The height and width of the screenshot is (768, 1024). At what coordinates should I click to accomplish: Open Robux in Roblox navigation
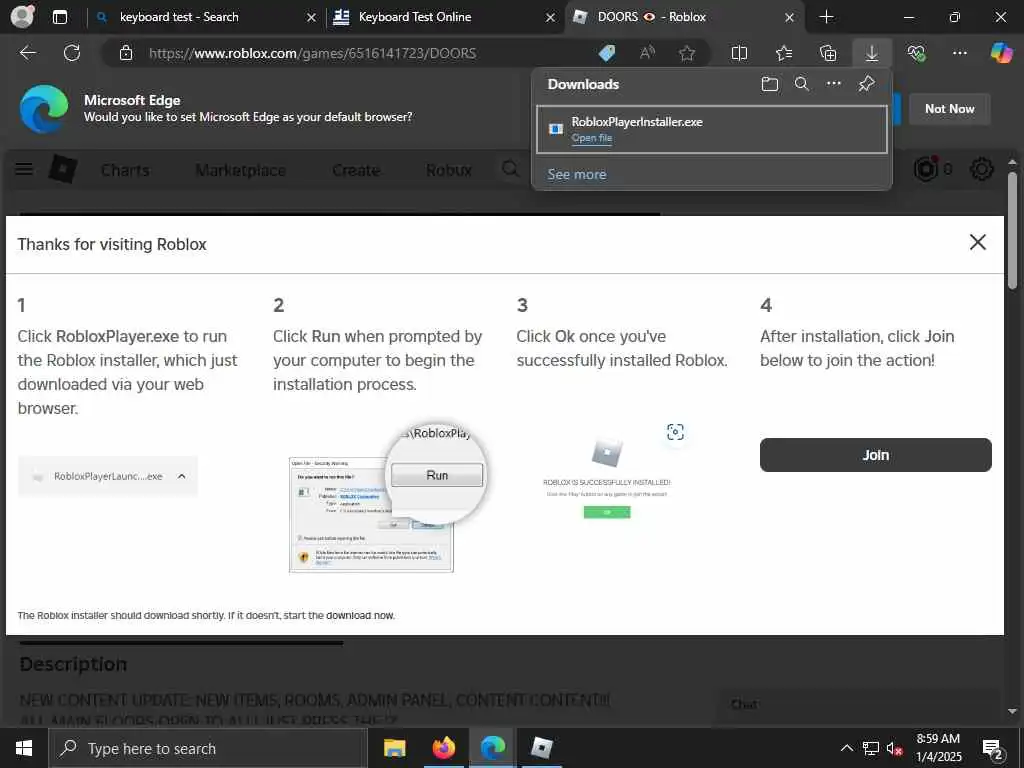[449, 170]
